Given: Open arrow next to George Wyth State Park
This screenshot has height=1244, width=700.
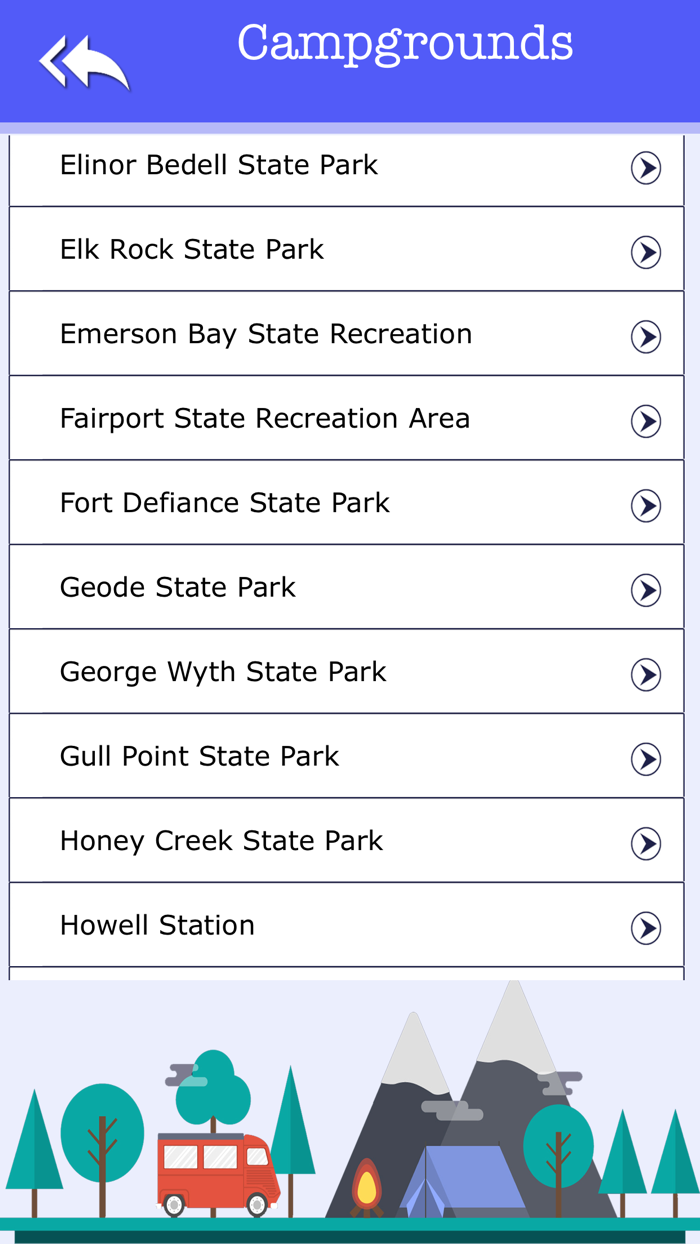Looking at the screenshot, I should [648, 674].
